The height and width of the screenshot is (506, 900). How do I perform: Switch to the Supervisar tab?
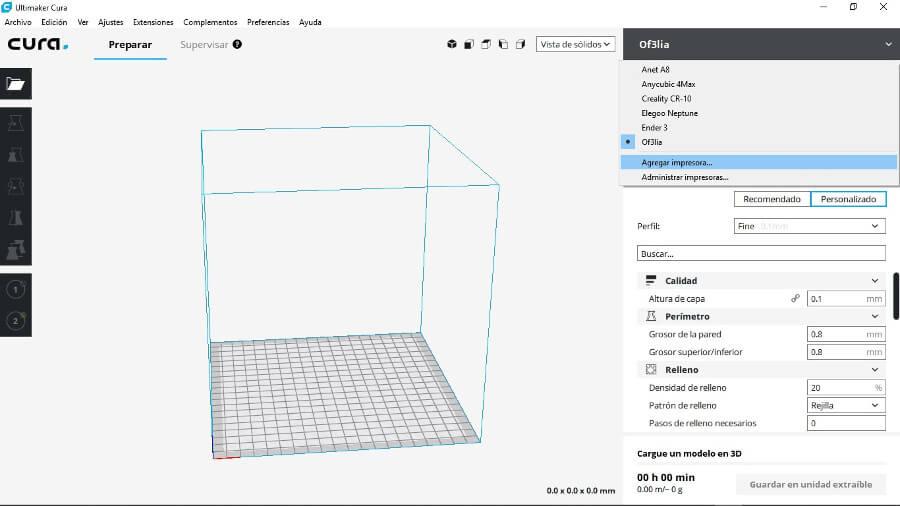[204, 45]
